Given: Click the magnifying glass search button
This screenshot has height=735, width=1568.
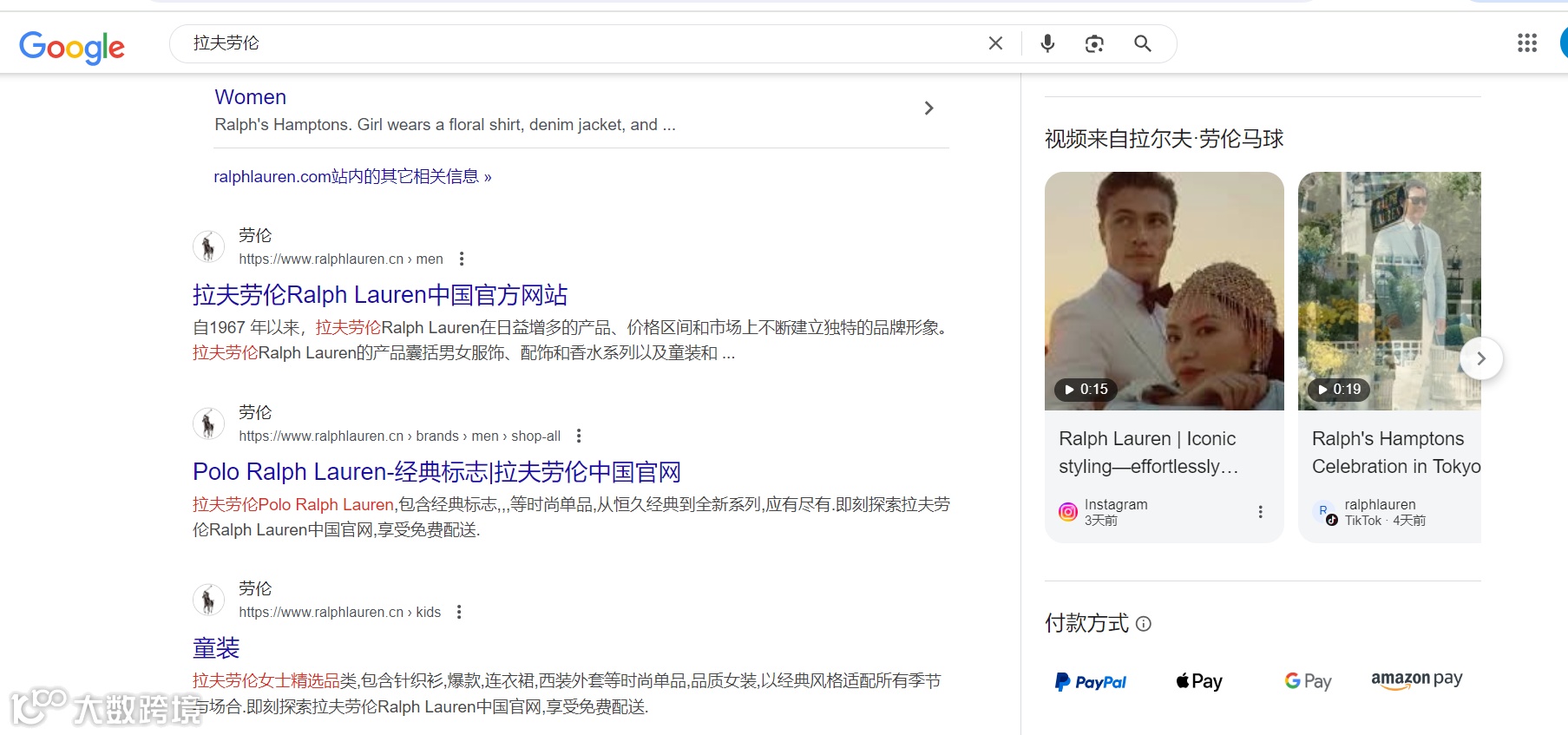Looking at the screenshot, I should click(1143, 43).
